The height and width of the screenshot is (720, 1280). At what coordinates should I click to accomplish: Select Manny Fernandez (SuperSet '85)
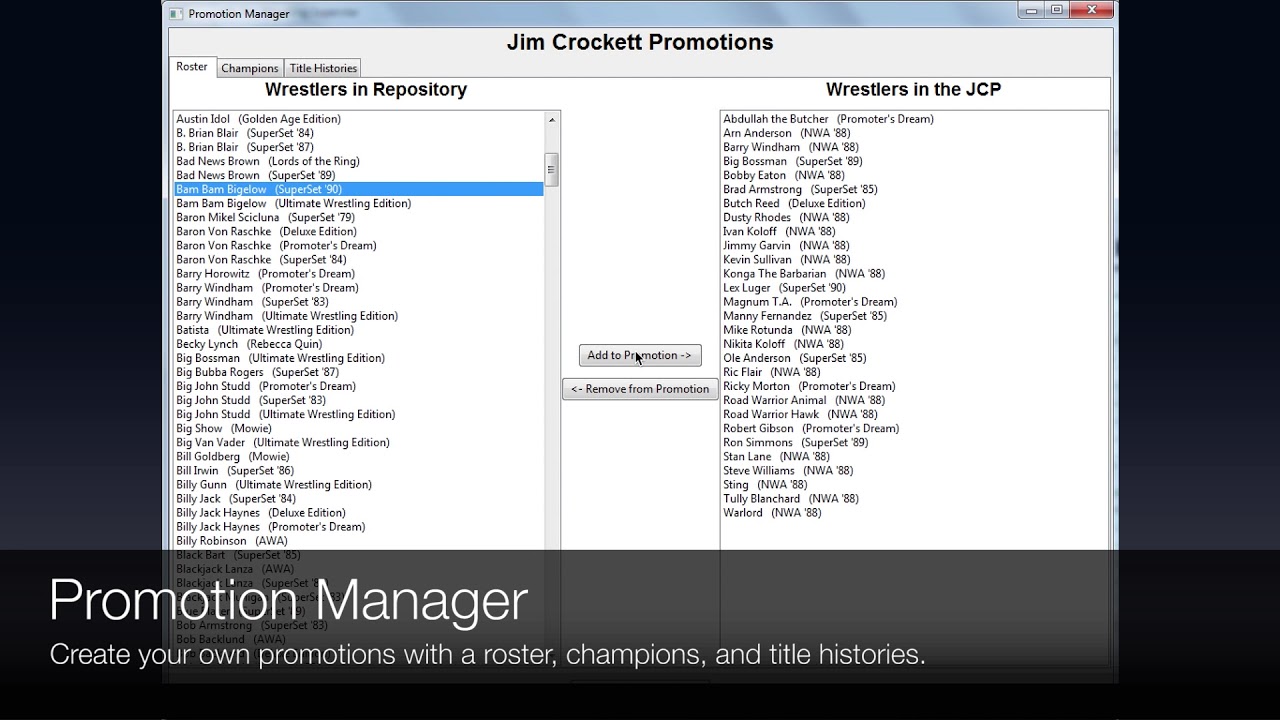[914, 315]
